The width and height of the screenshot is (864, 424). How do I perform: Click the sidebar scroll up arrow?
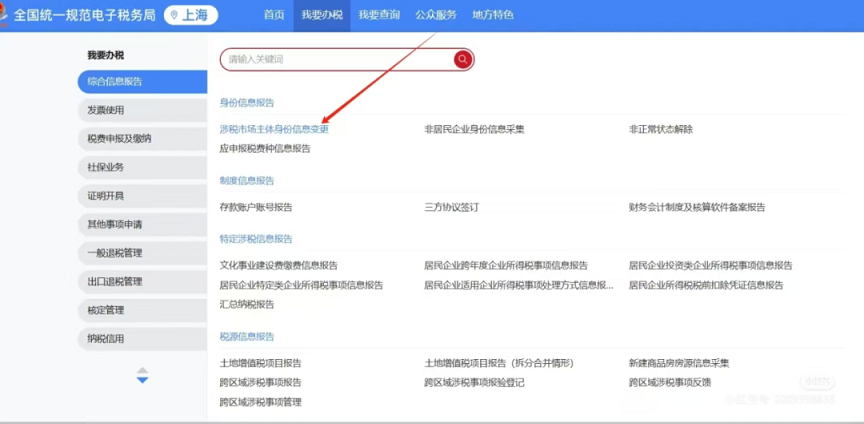pos(142,370)
